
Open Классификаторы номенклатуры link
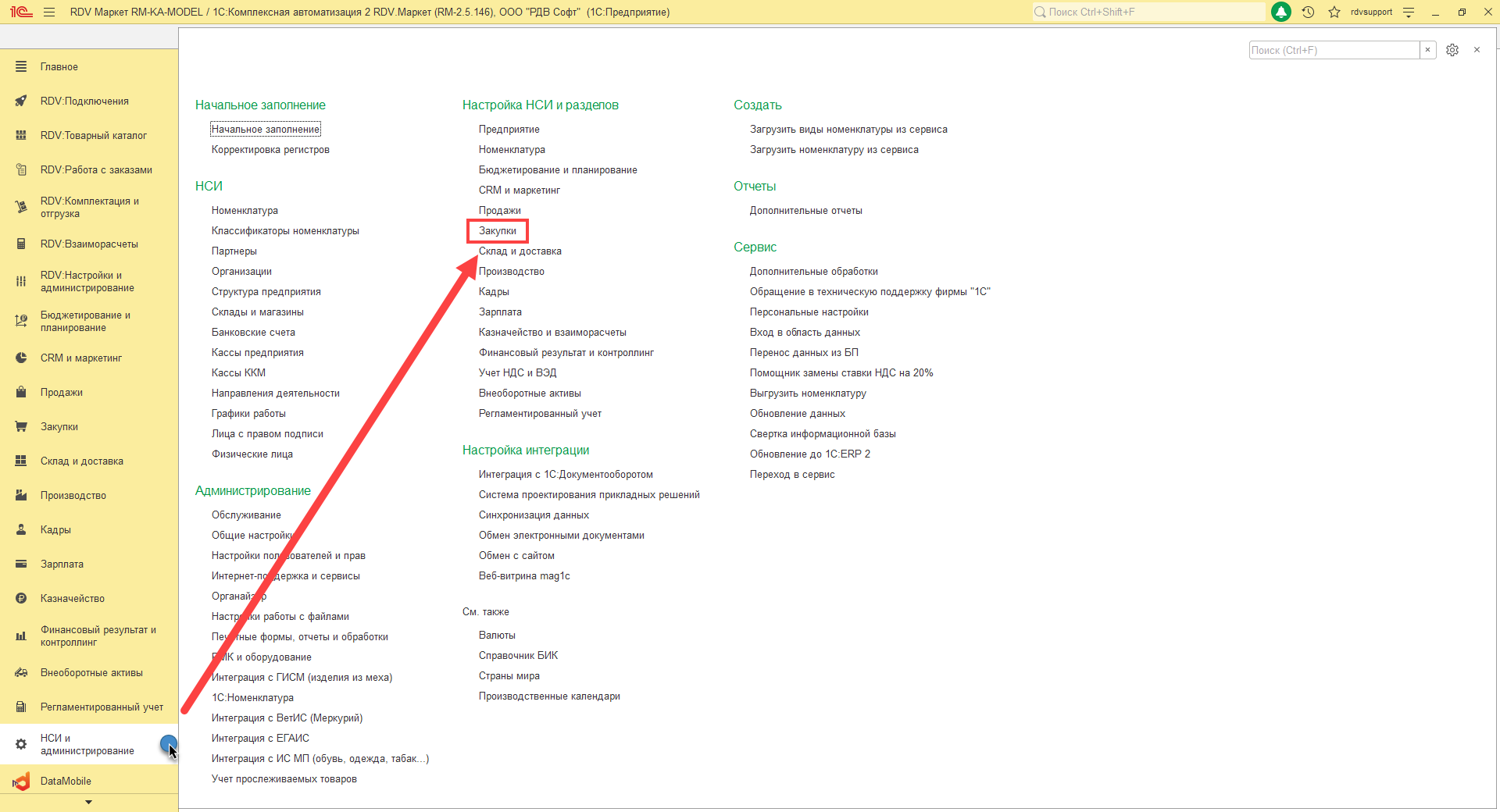[285, 231]
